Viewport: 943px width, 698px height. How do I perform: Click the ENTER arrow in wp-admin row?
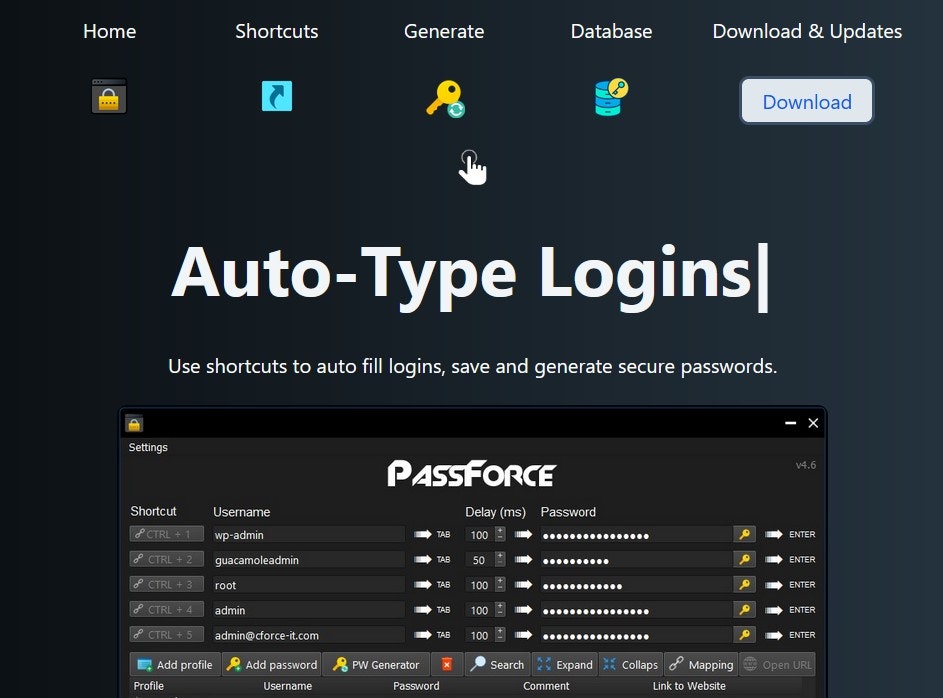click(773, 534)
